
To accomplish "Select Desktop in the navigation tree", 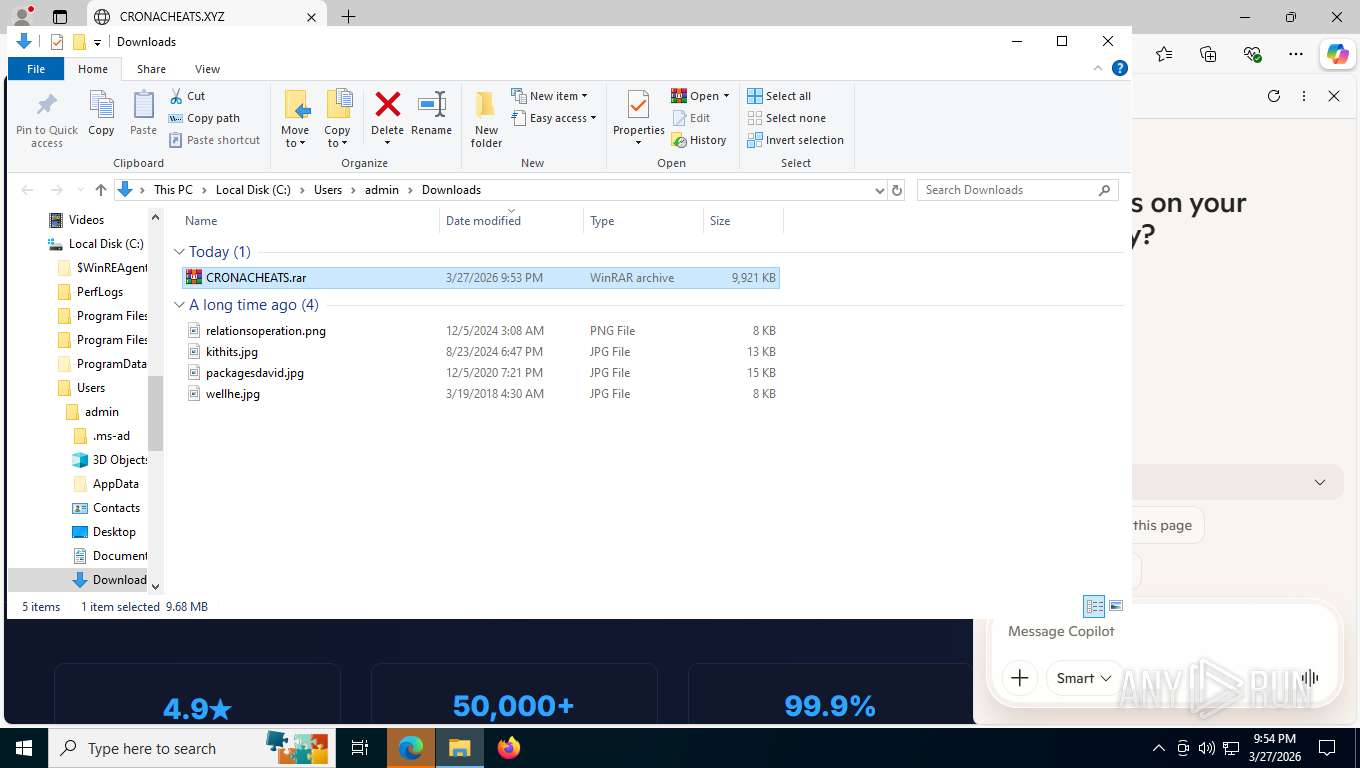I will point(104,532).
